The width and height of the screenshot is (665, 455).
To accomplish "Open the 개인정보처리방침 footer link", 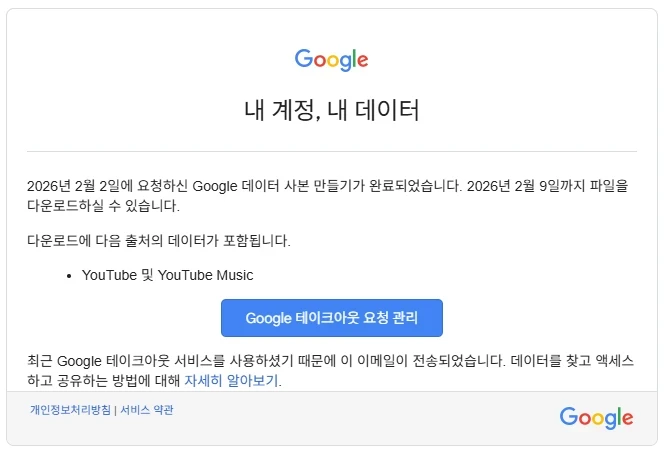I will pyautogui.click(x=70, y=410).
